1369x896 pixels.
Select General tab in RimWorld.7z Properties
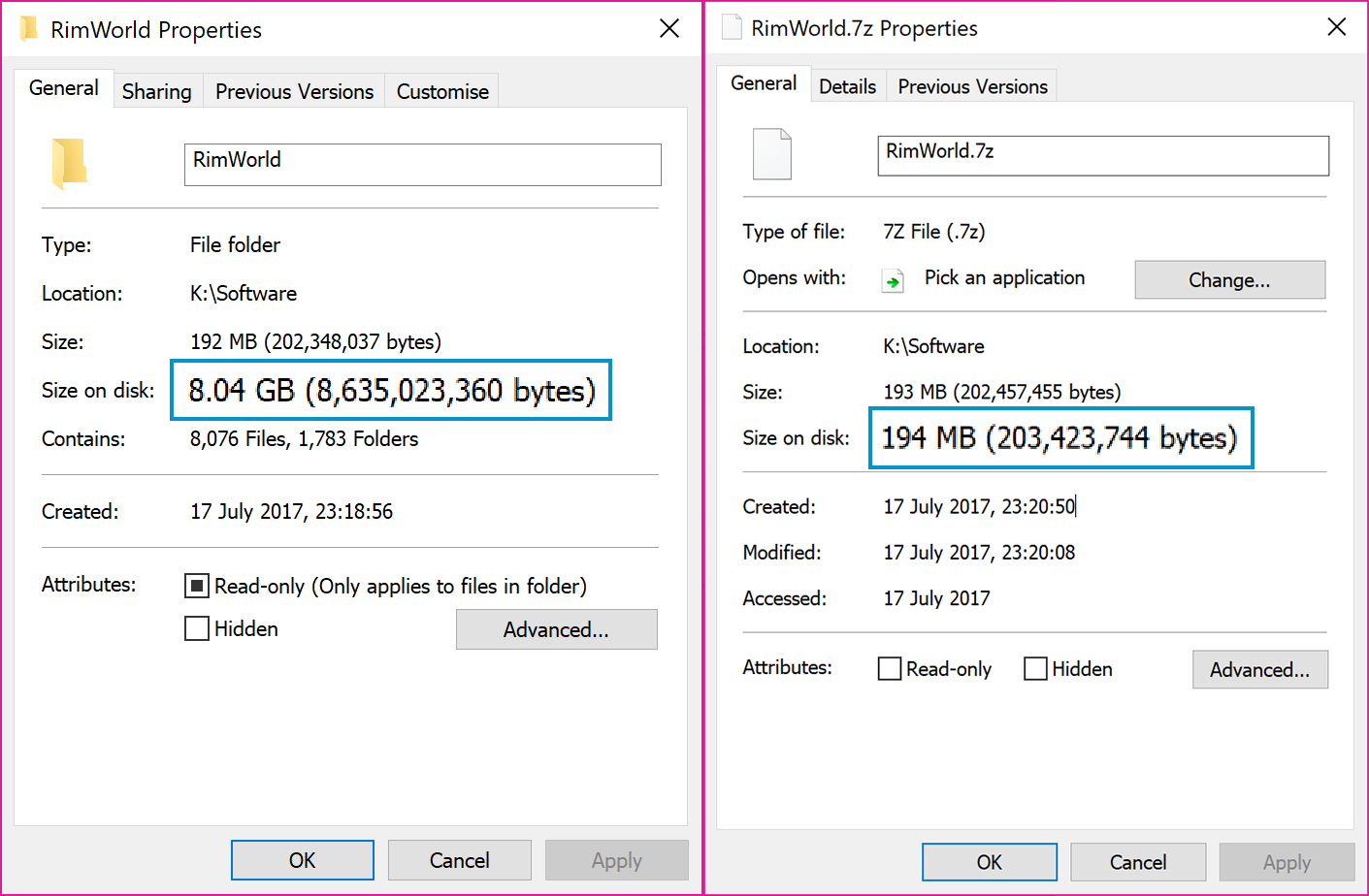tap(764, 83)
